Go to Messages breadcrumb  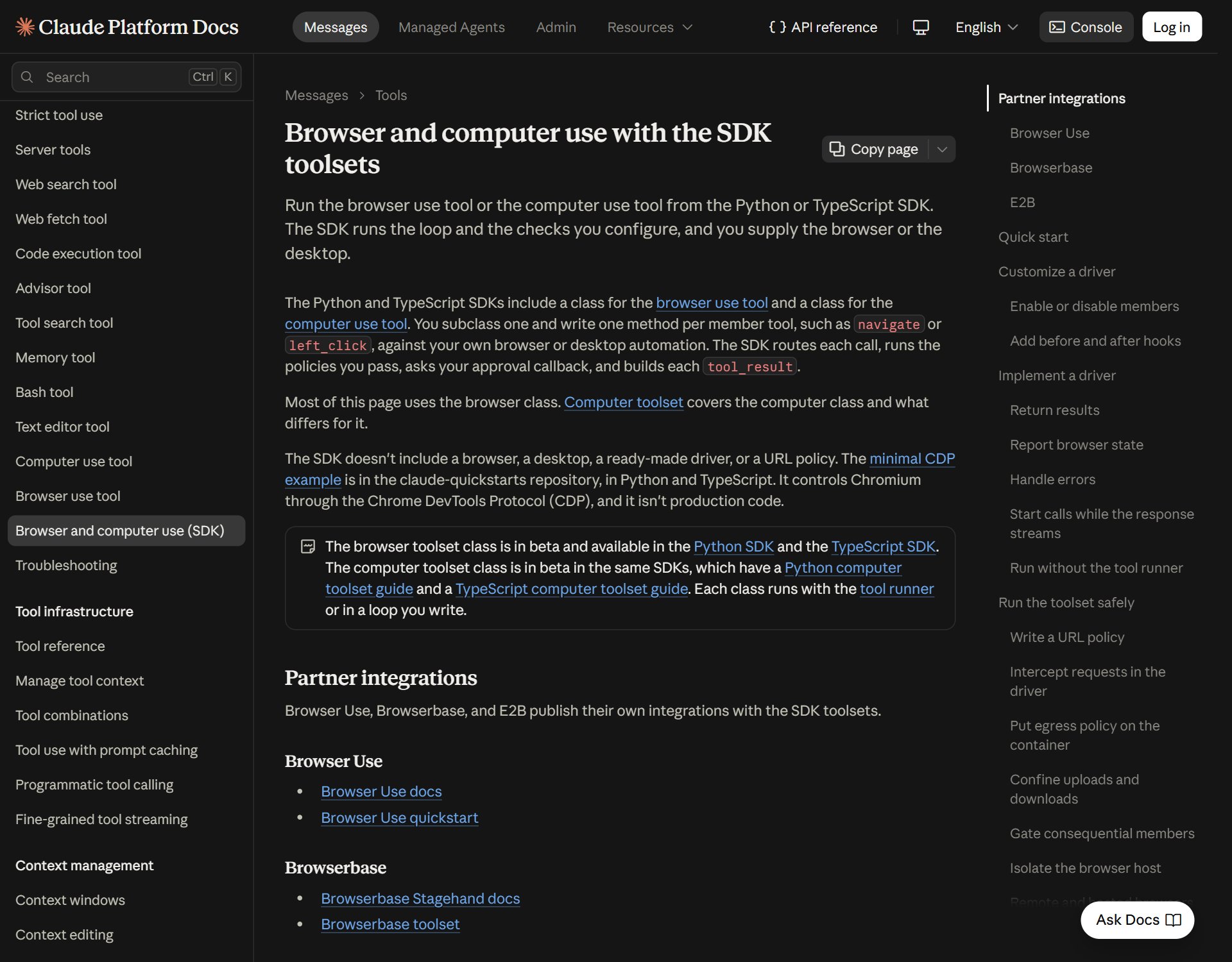point(316,95)
